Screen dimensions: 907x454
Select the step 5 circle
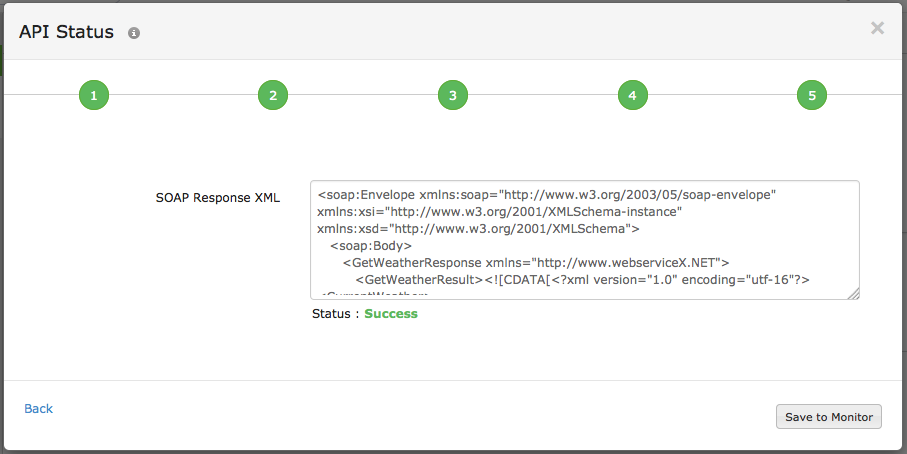tap(812, 95)
